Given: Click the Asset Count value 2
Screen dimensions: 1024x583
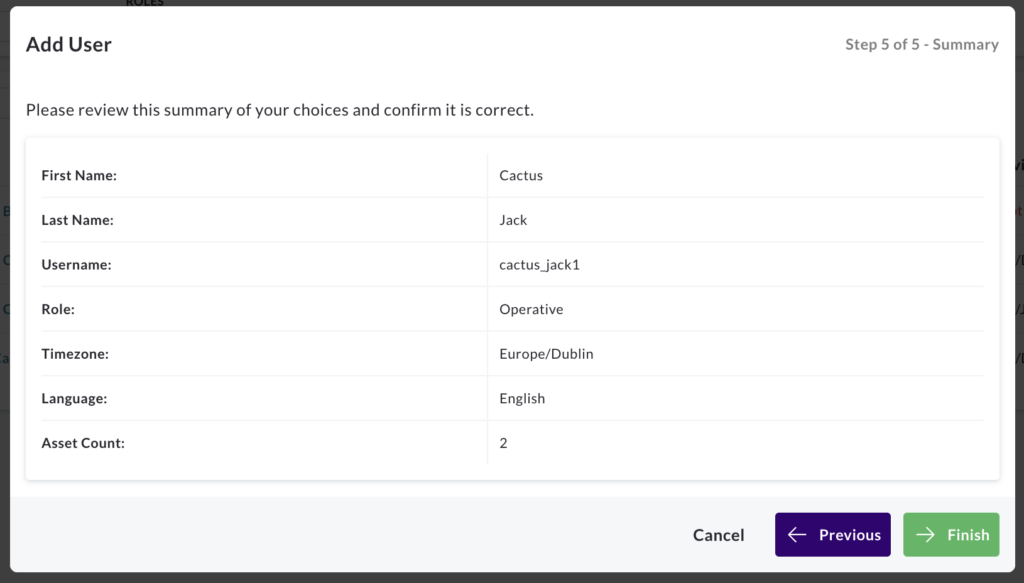Looking at the screenshot, I should coord(504,443).
